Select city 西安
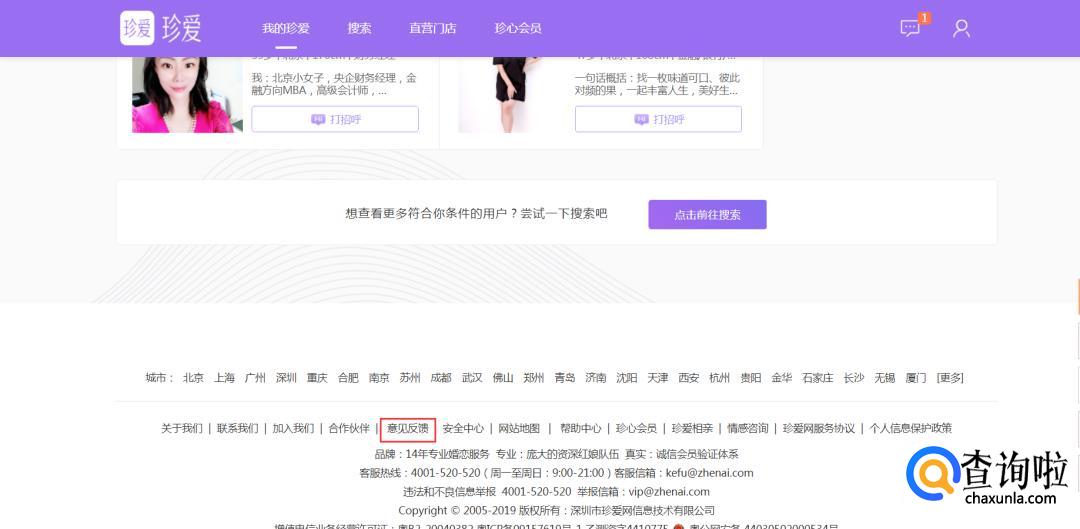 pyautogui.click(x=689, y=378)
